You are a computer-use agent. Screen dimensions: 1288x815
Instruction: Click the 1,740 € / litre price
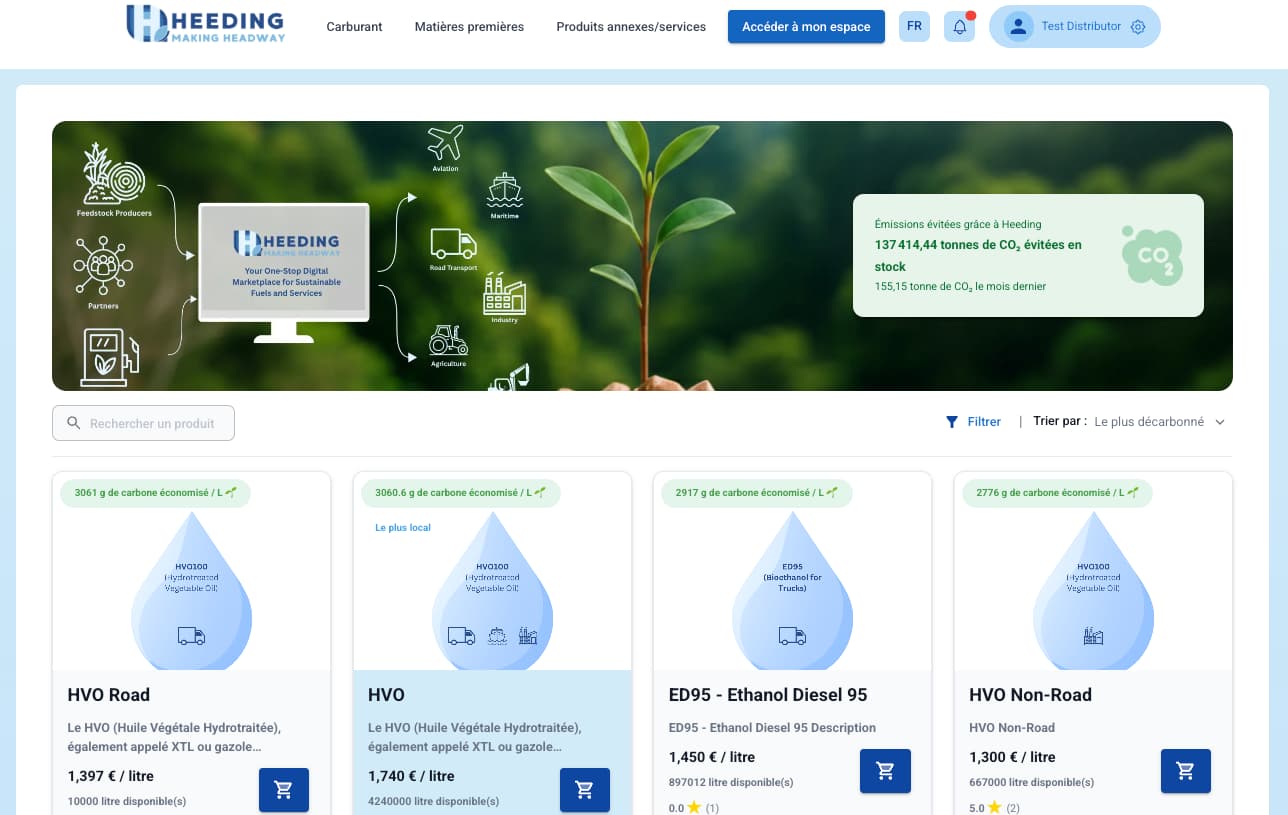point(411,776)
